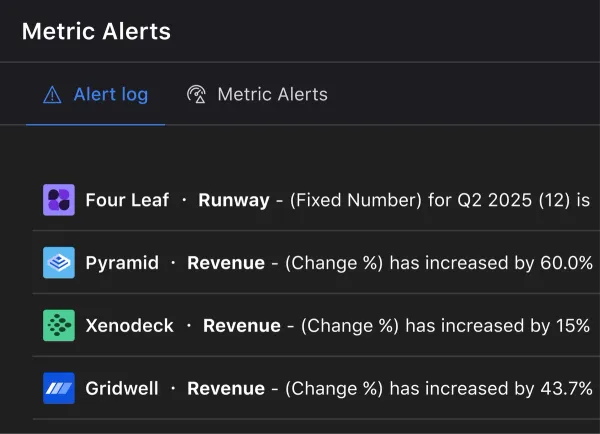Screen dimensions: 600x434
Task: Click the Runway metric label for Four Leaf
Action: (233, 200)
